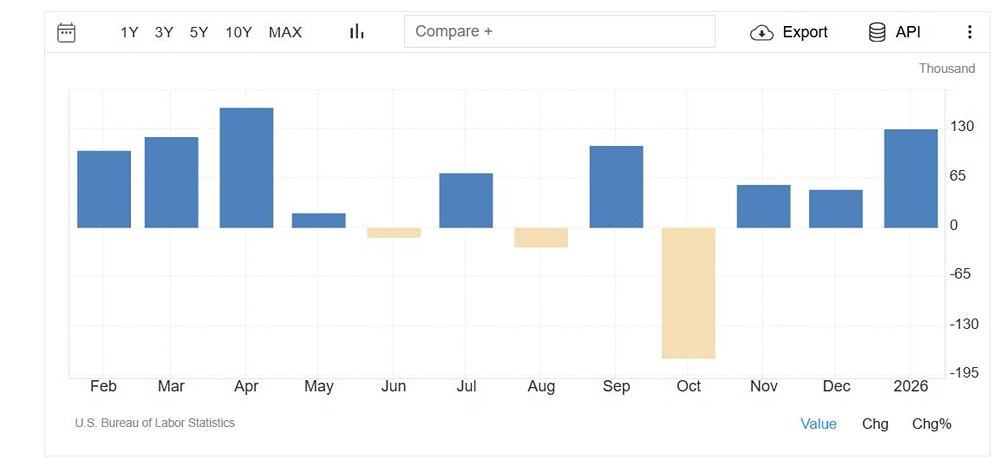The height and width of the screenshot is (473, 1000).
Task: Click the Compare + input field
Action: tap(559, 32)
